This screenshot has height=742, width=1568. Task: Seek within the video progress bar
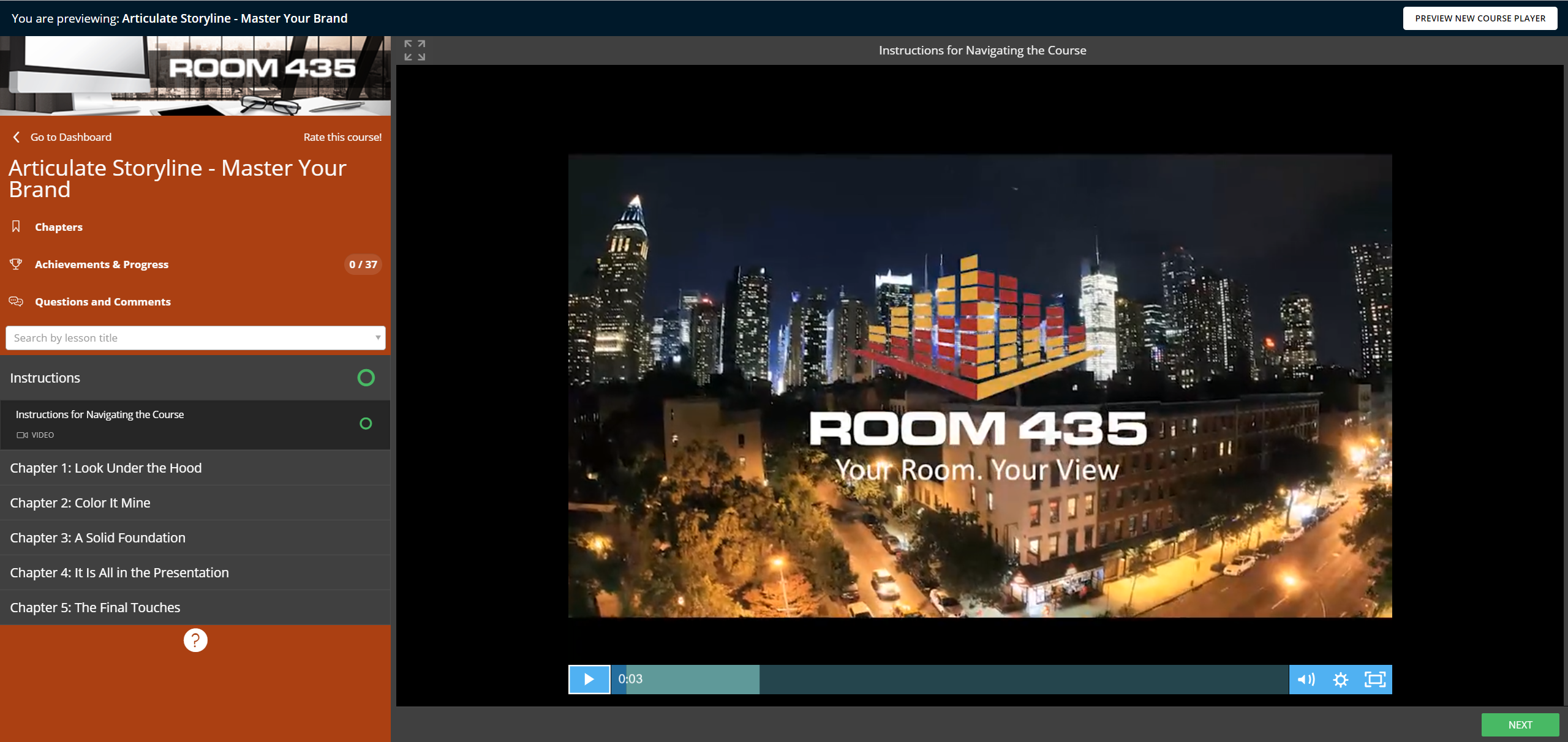point(949,679)
